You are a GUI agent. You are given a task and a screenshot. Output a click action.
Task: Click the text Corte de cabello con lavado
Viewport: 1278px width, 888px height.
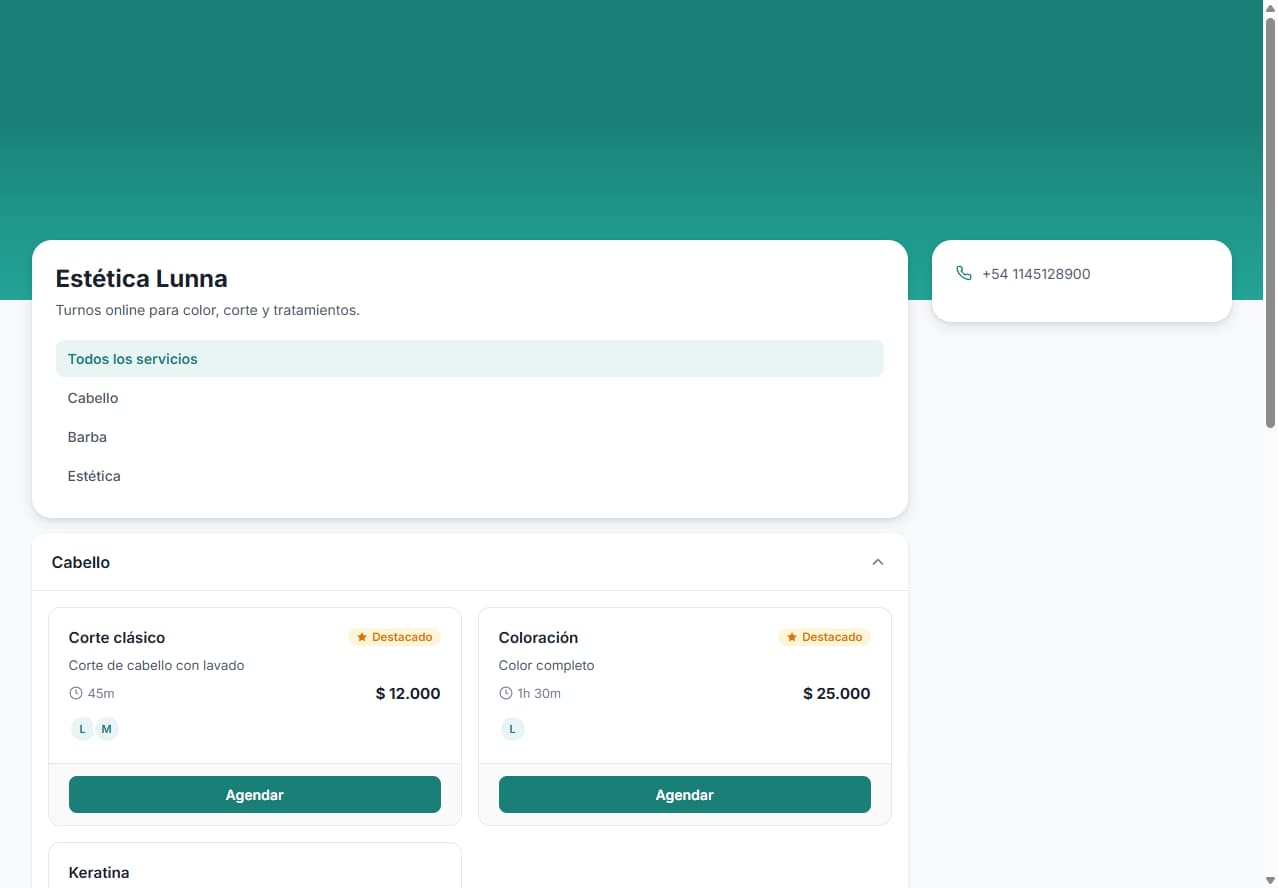point(157,666)
